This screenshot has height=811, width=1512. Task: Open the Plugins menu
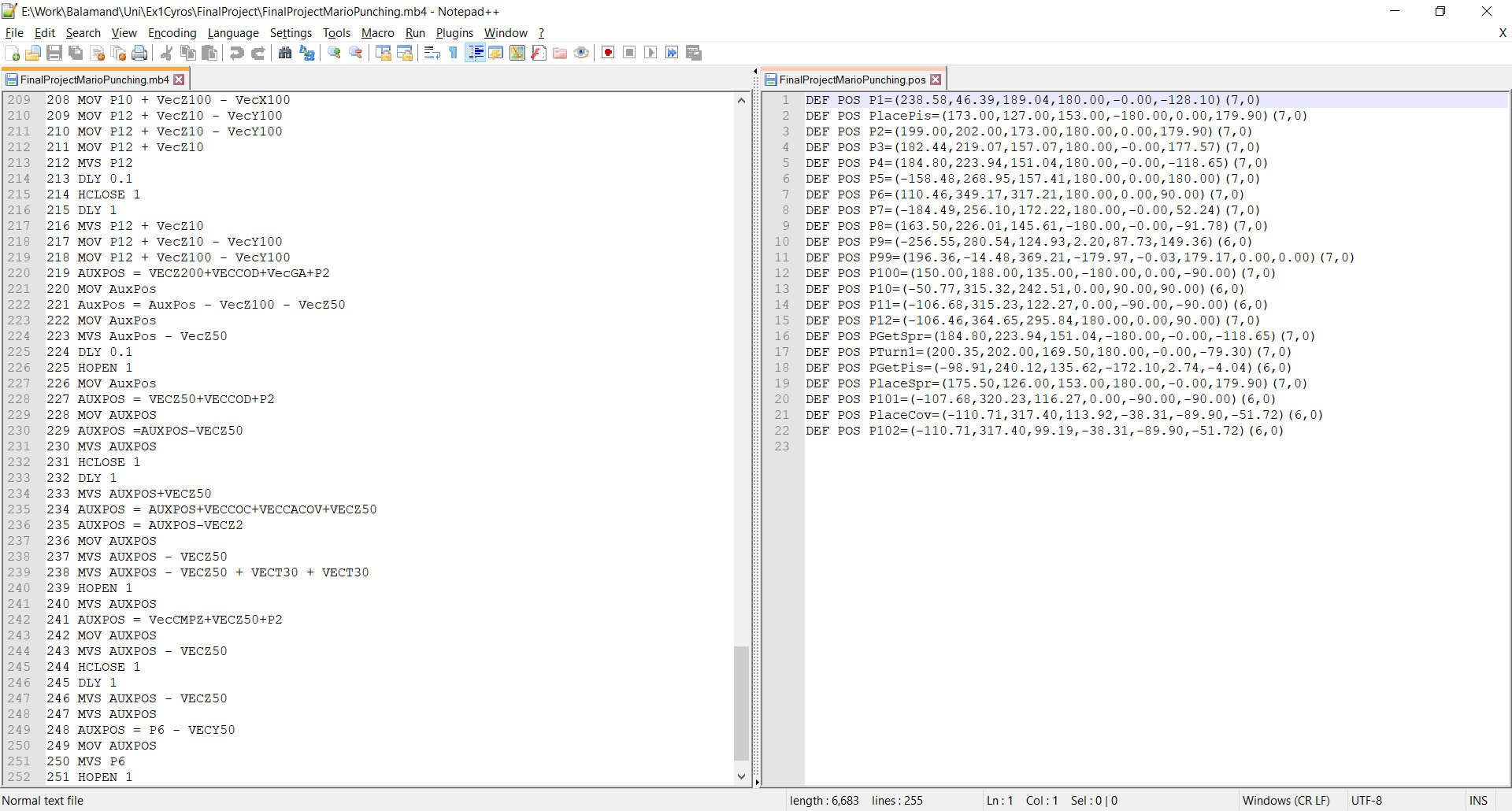455,33
